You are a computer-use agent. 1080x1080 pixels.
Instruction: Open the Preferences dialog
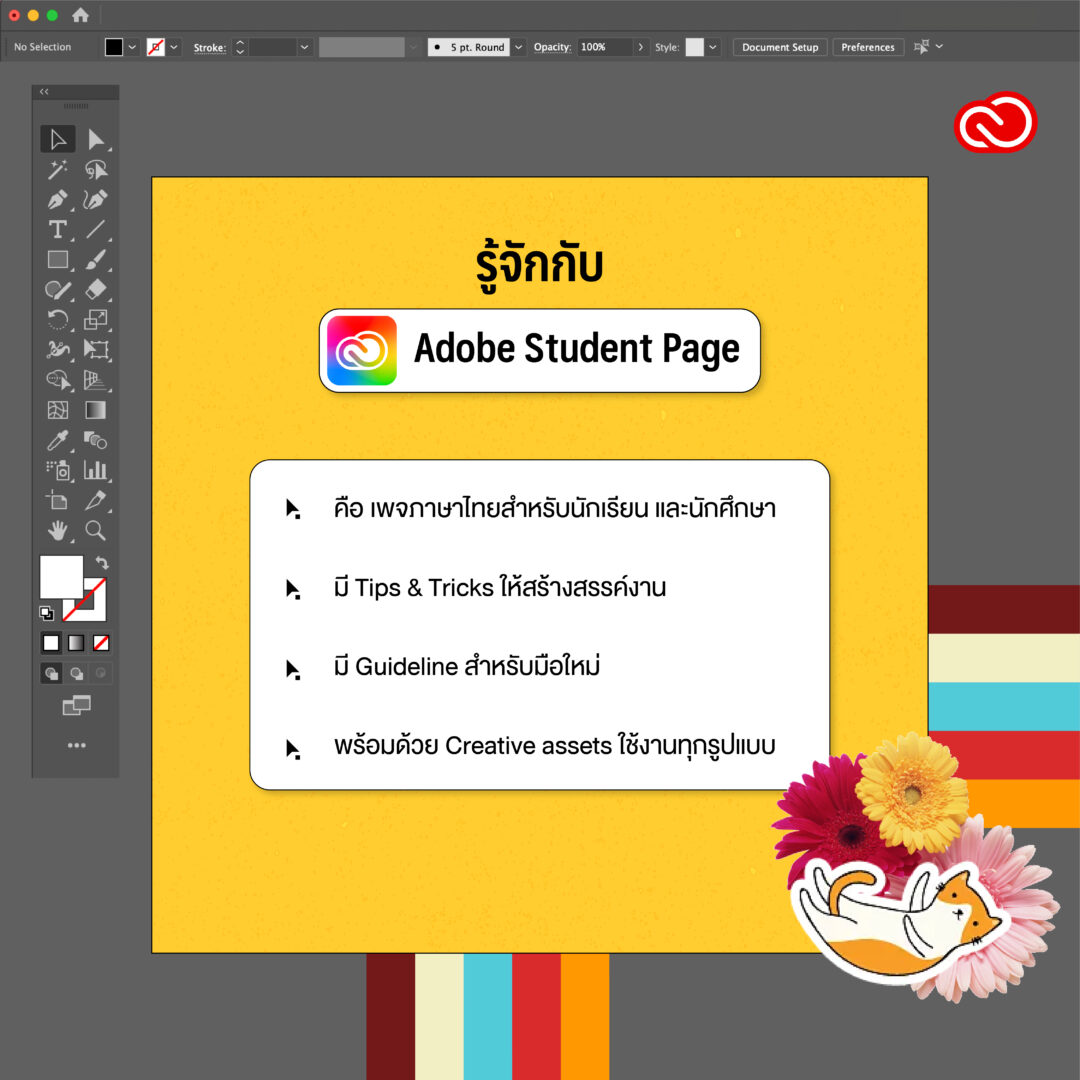867,47
